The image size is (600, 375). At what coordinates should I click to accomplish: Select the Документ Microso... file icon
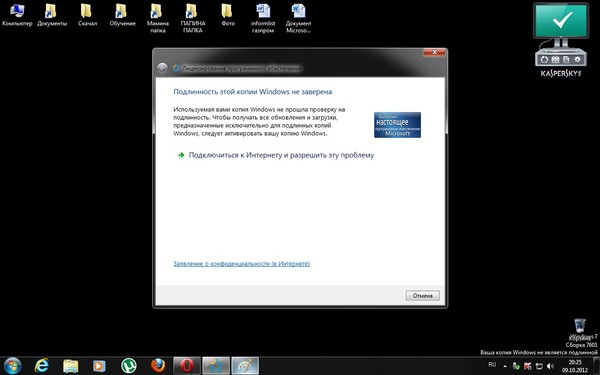(298, 18)
